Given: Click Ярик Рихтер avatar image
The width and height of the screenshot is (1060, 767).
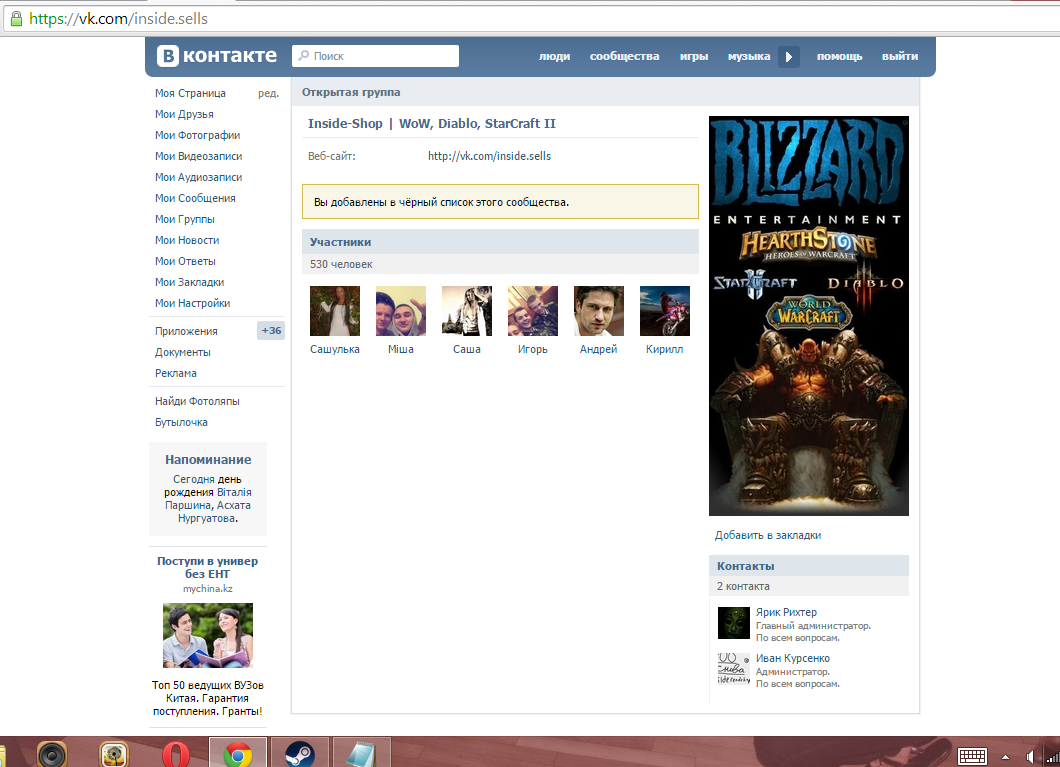Looking at the screenshot, I should [x=733, y=622].
